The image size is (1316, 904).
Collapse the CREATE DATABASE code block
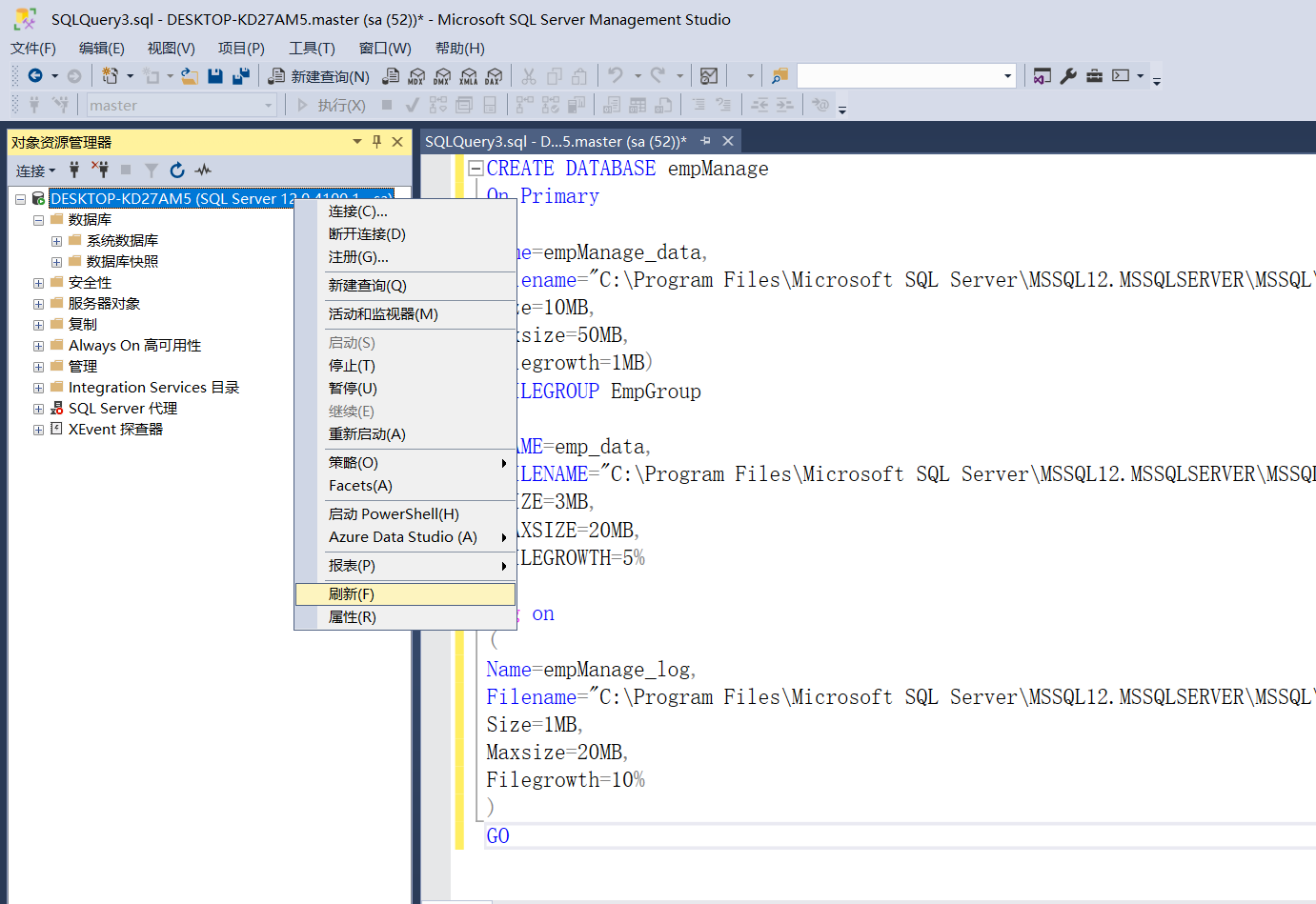pyautogui.click(x=476, y=169)
